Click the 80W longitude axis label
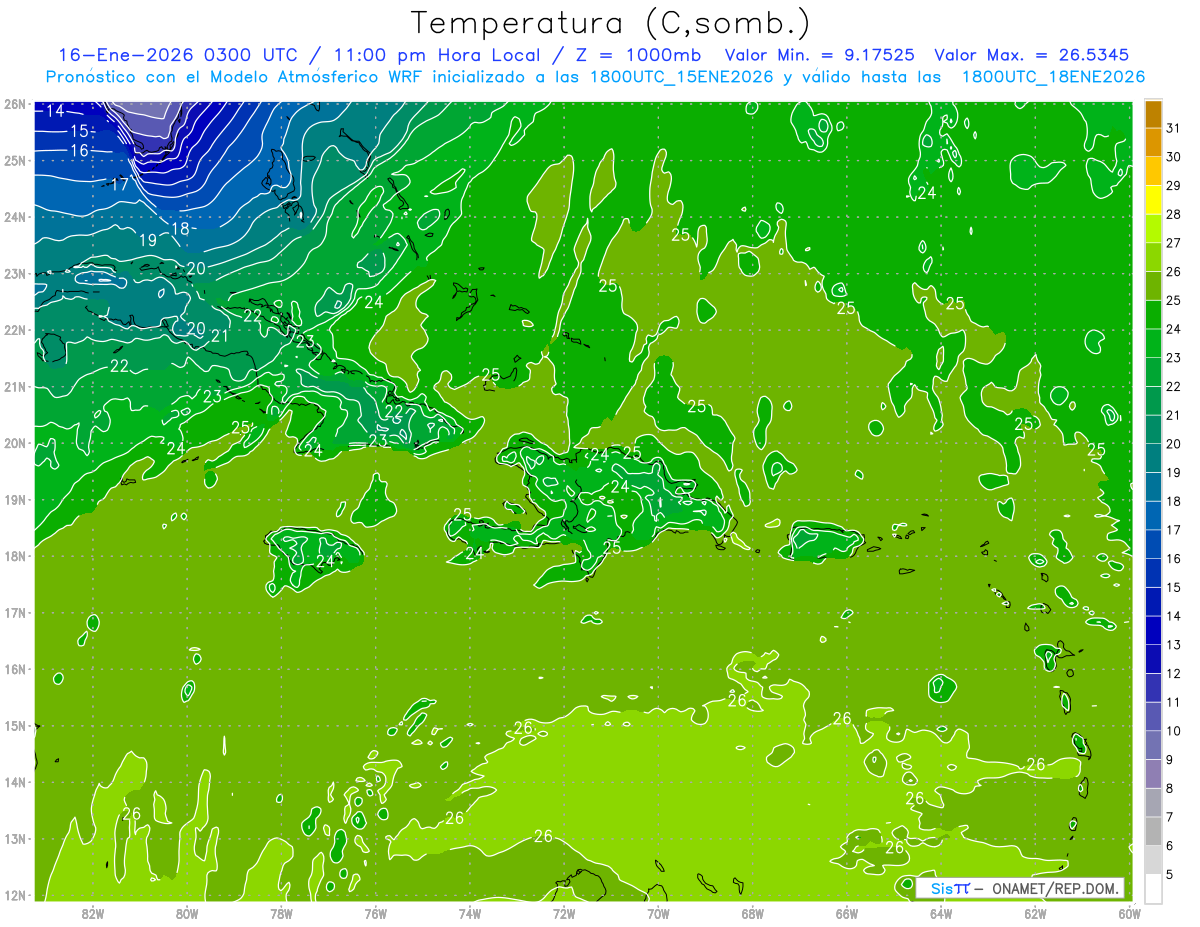This screenshot has width=1200, height=927. pos(187,914)
